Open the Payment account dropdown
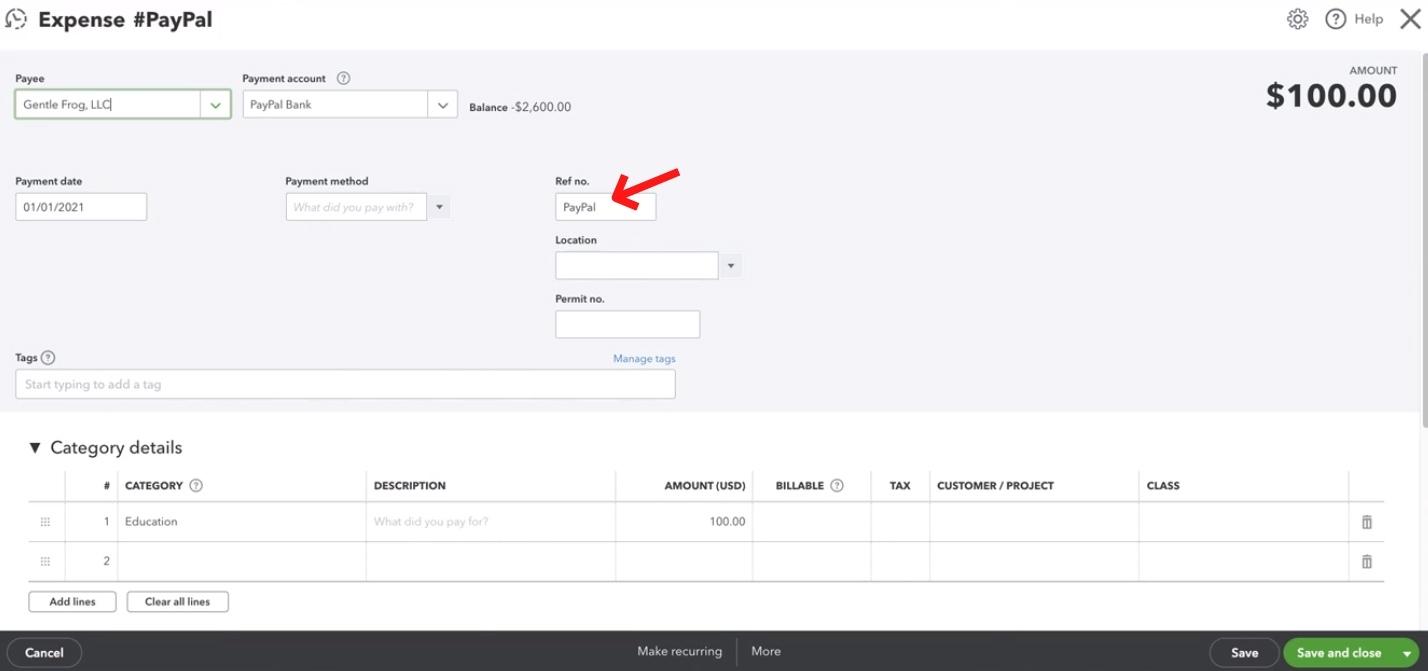 pos(442,105)
